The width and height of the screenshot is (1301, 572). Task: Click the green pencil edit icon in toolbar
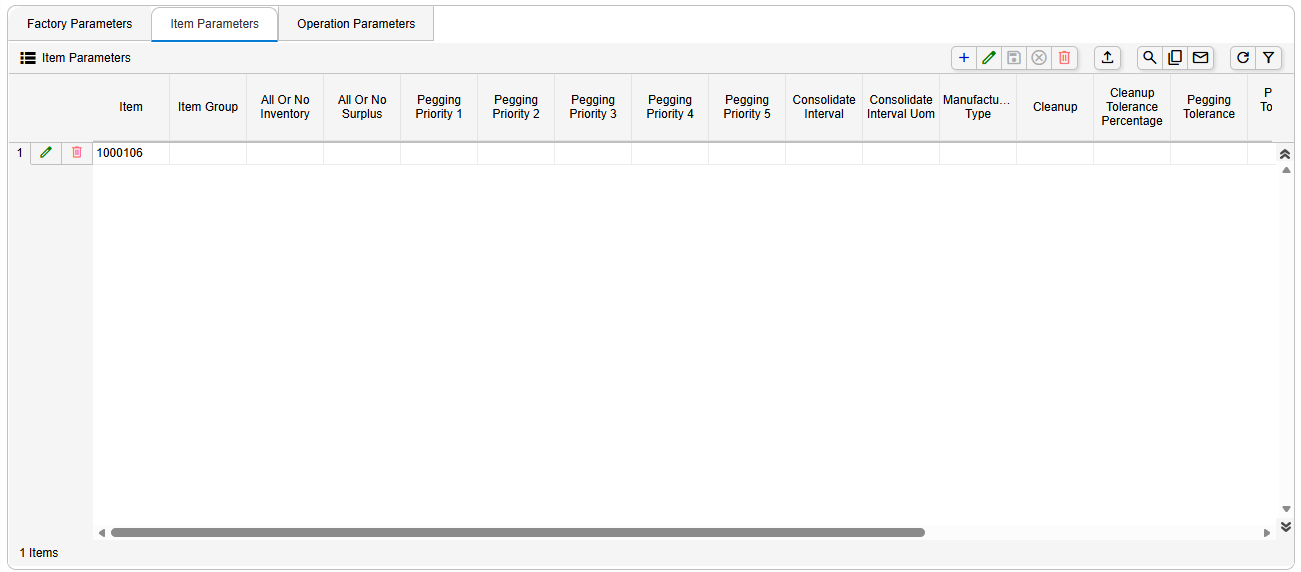click(x=989, y=58)
